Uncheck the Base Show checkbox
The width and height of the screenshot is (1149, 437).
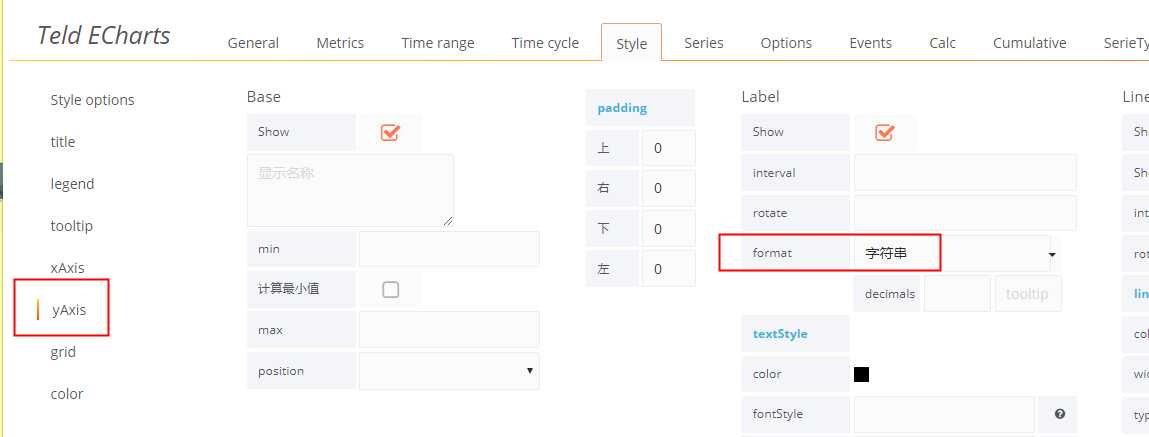tap(390, 133)
